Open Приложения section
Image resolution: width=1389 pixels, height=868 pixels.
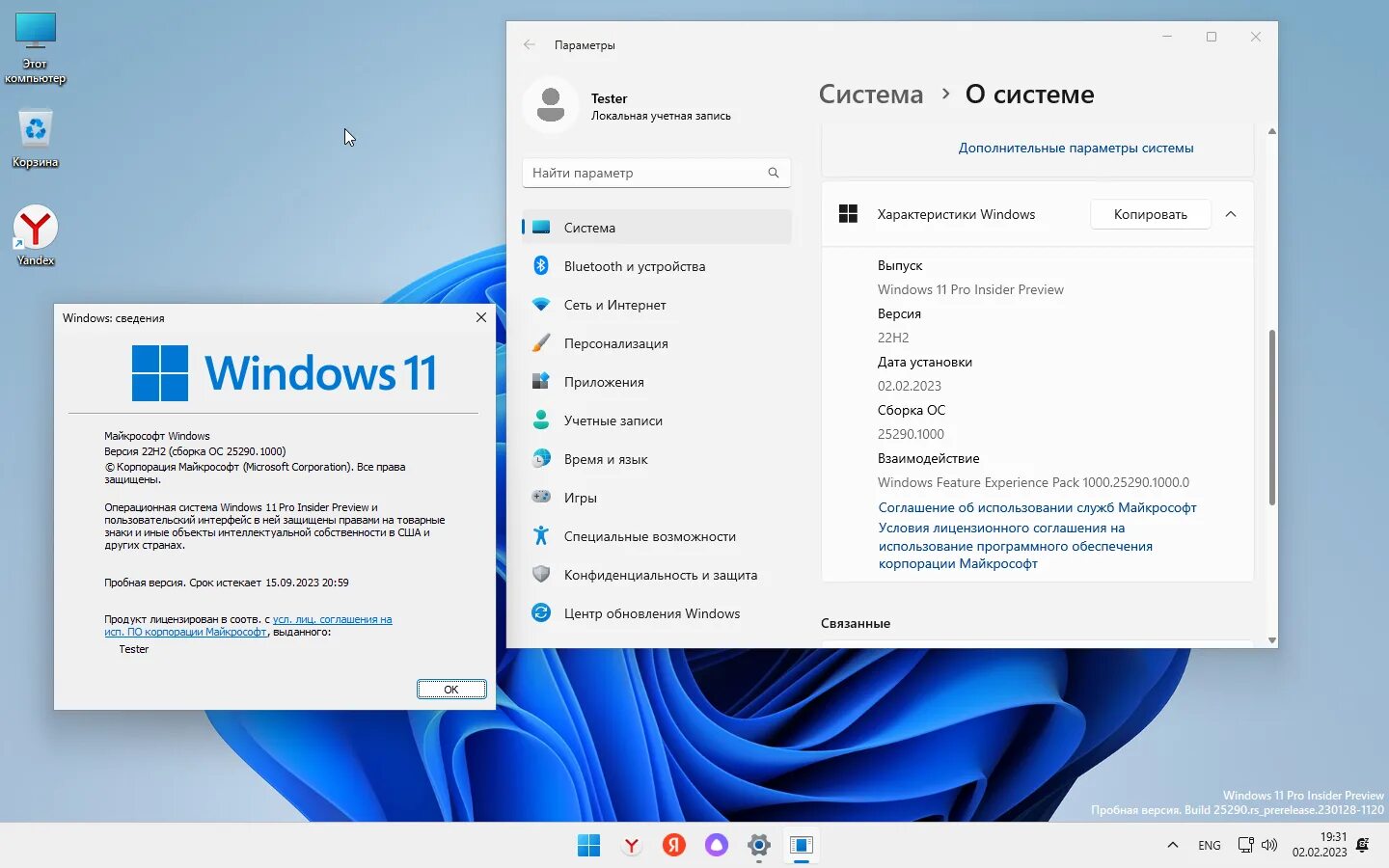pos(657,382)
